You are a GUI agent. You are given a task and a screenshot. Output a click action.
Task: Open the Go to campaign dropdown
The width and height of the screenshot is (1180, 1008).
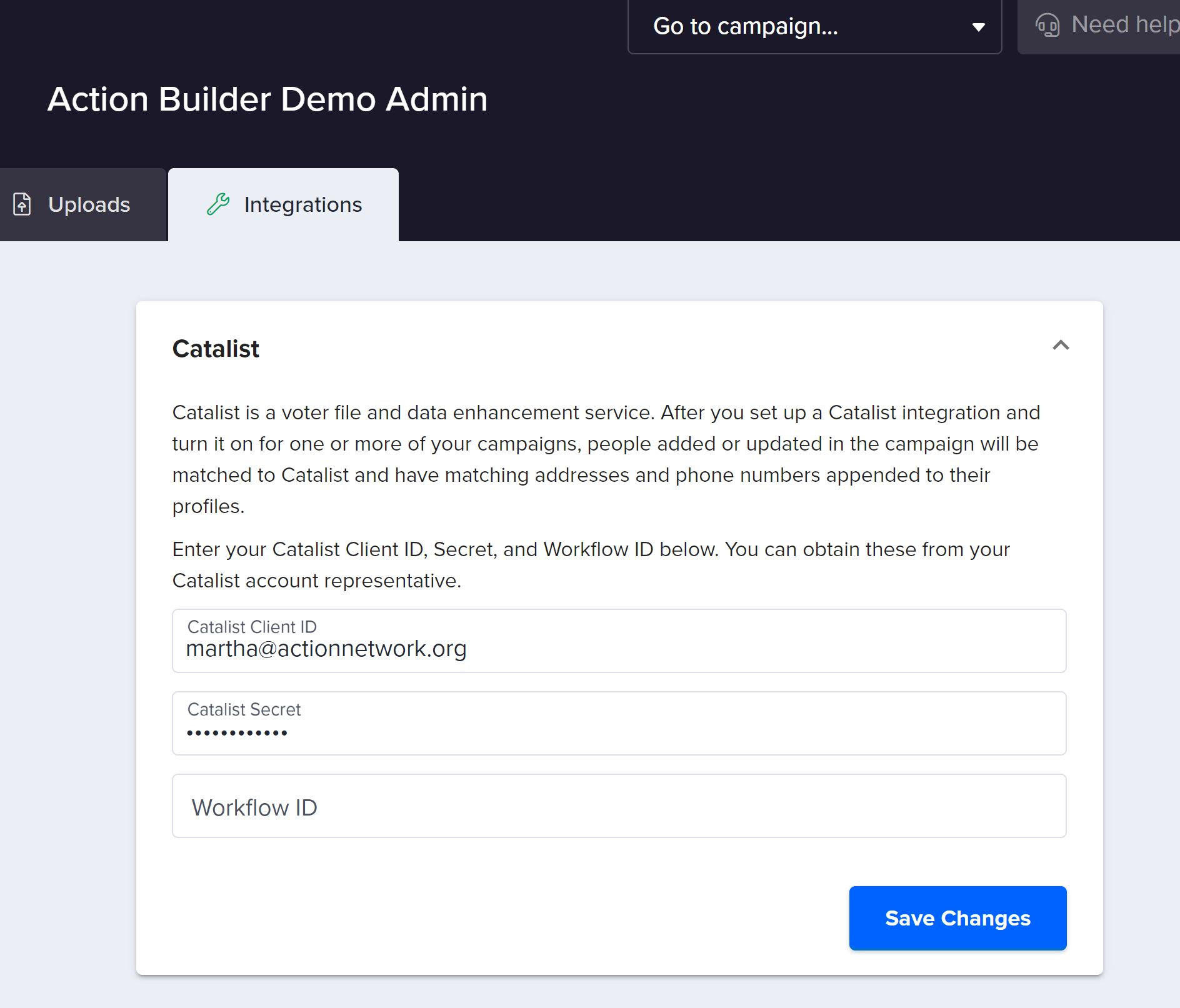coord(813,27)
